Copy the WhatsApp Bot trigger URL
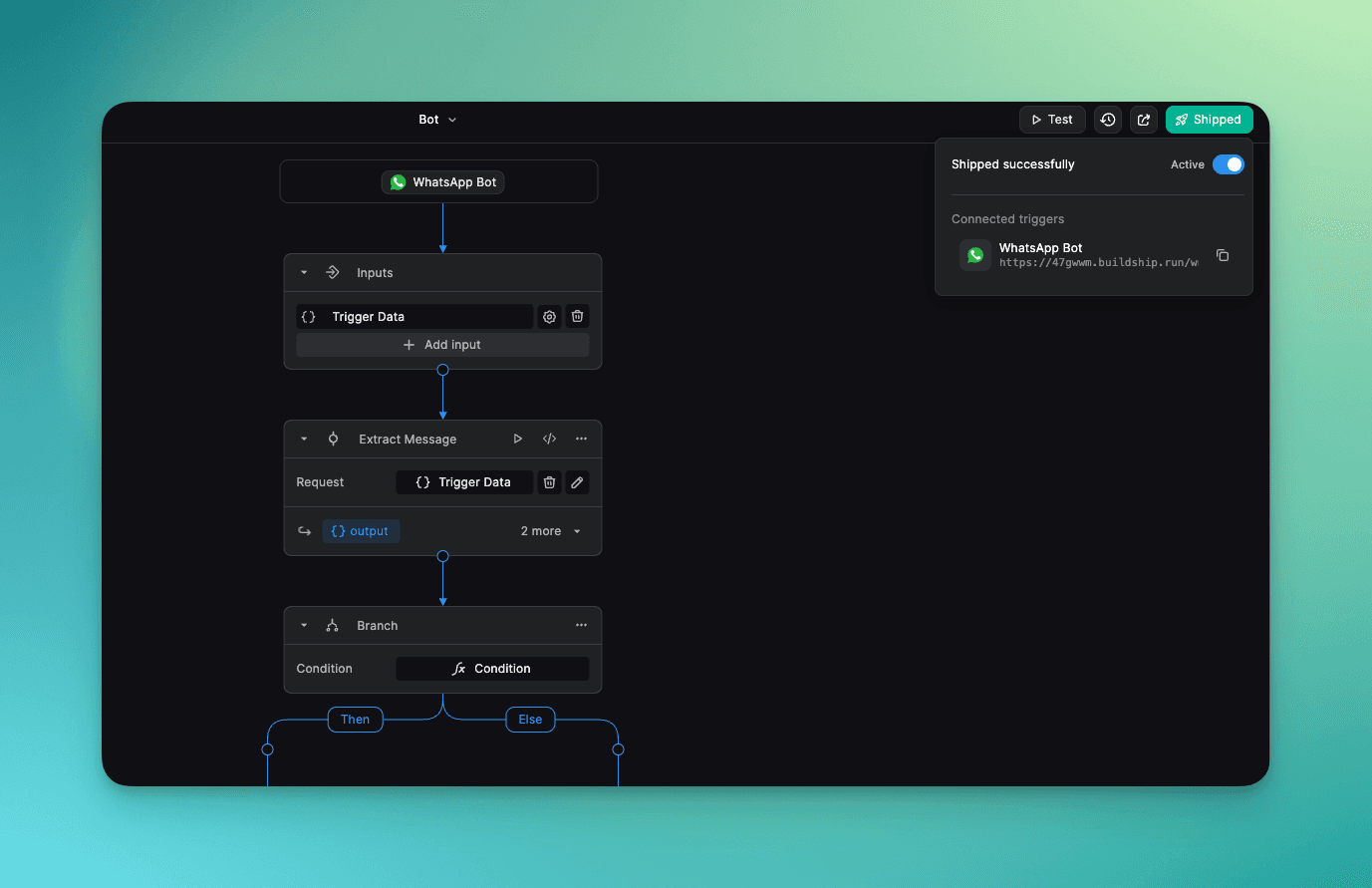The height and width of the screenshot is (888, 1372). [x=1223, y=255]
